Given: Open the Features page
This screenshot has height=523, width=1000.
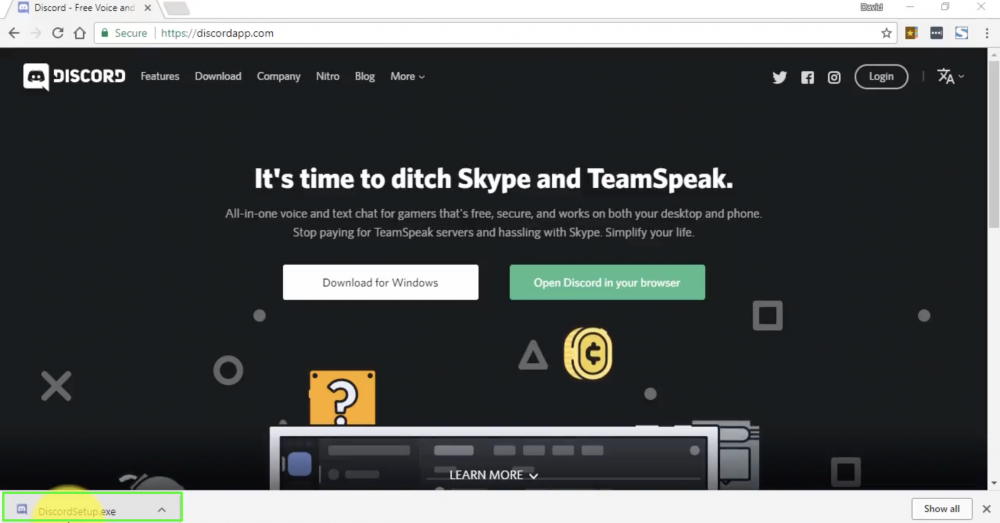Looking at the screenshot, I should [x=160, y=76].
